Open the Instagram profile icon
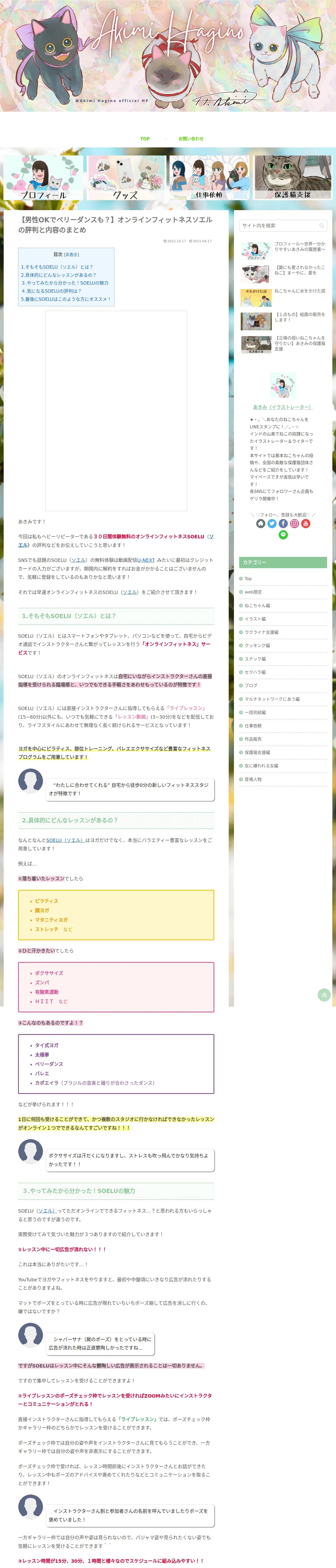Viewport: 336px width, 1568px height. click(295, 523)
